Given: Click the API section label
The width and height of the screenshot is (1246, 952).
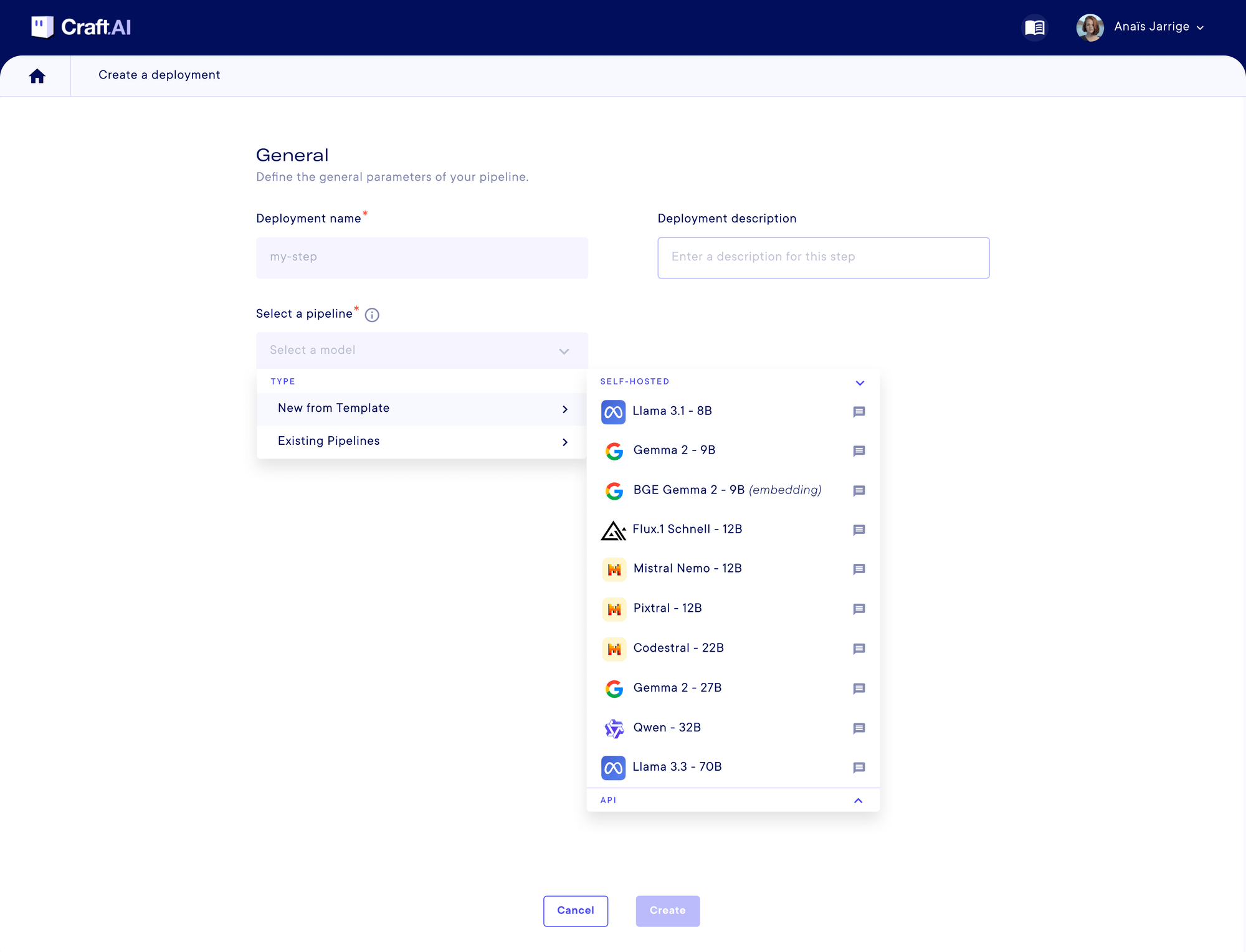Looking at the screenshot, I should (x=609, y=801).
